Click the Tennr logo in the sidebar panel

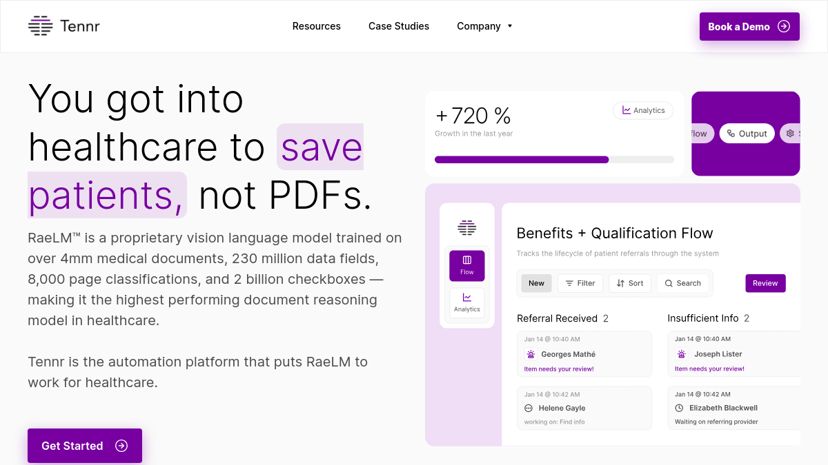[x=467, y=227]
